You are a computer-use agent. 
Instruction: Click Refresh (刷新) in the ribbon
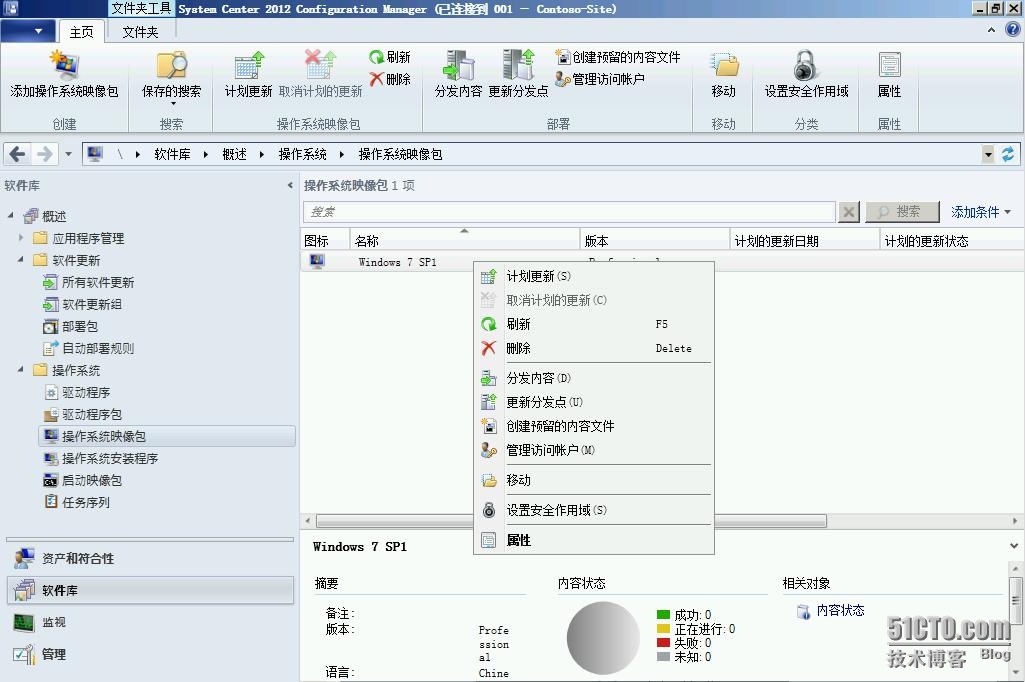point(390,57)
